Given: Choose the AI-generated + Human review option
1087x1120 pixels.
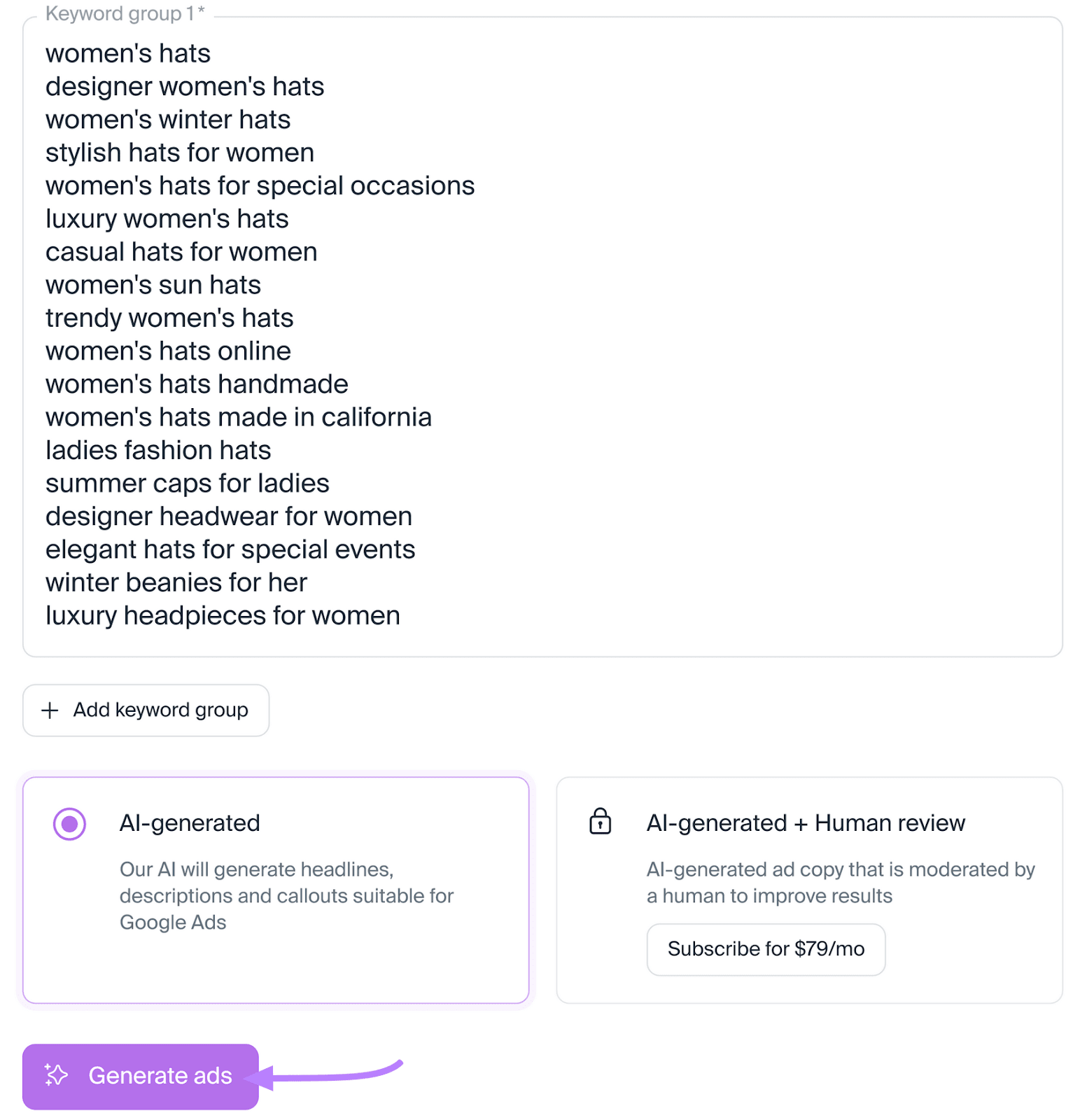Looking at the screenshot, I should (809, 889).
